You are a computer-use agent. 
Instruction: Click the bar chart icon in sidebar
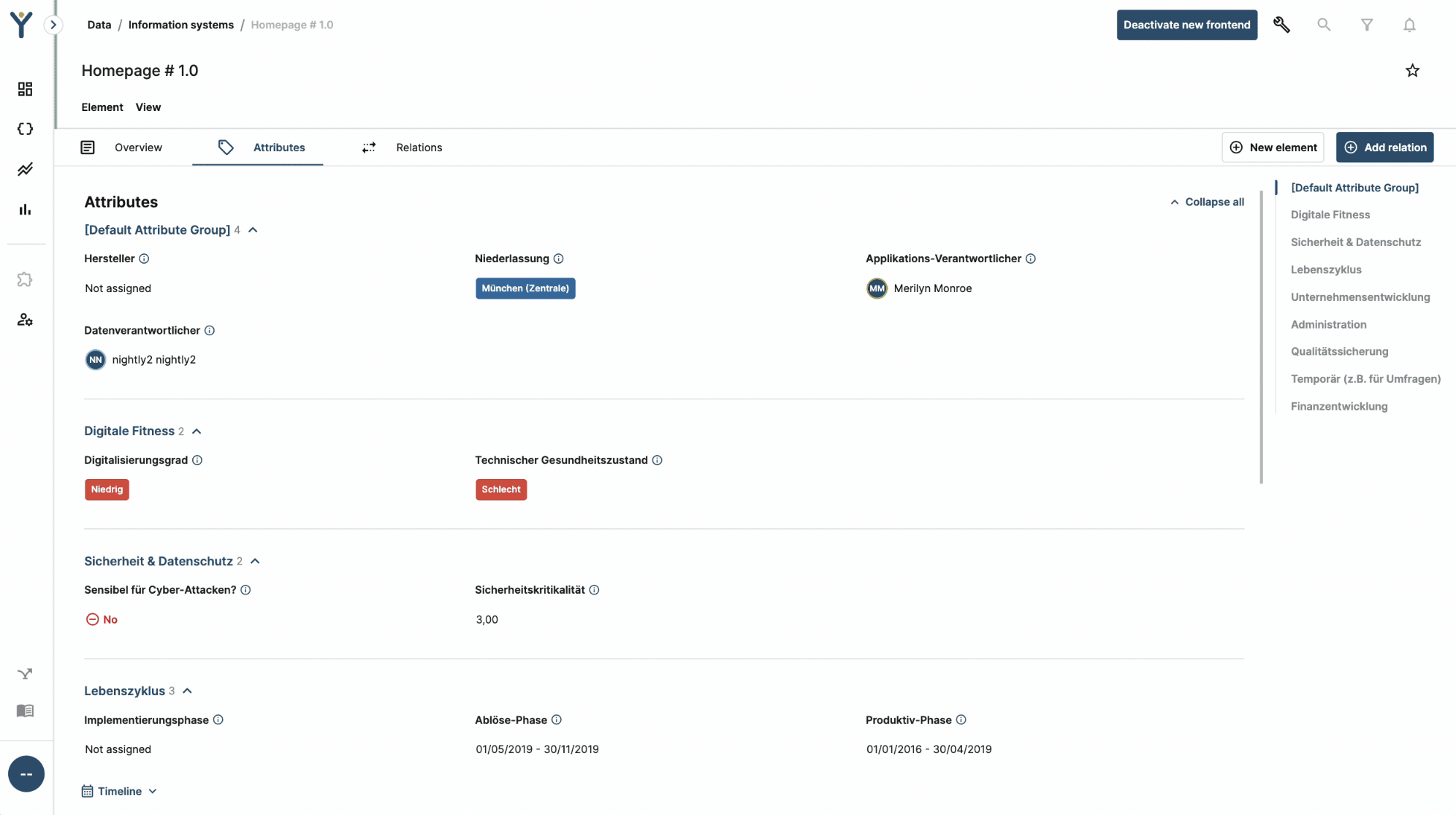point(25,210)
